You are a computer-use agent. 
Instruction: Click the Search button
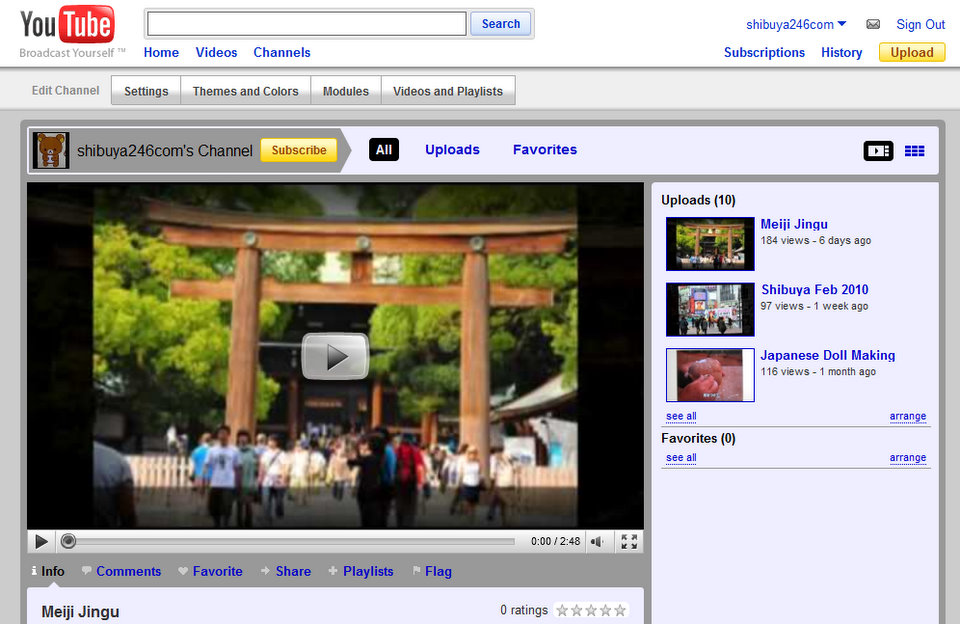tap(501, 24)
